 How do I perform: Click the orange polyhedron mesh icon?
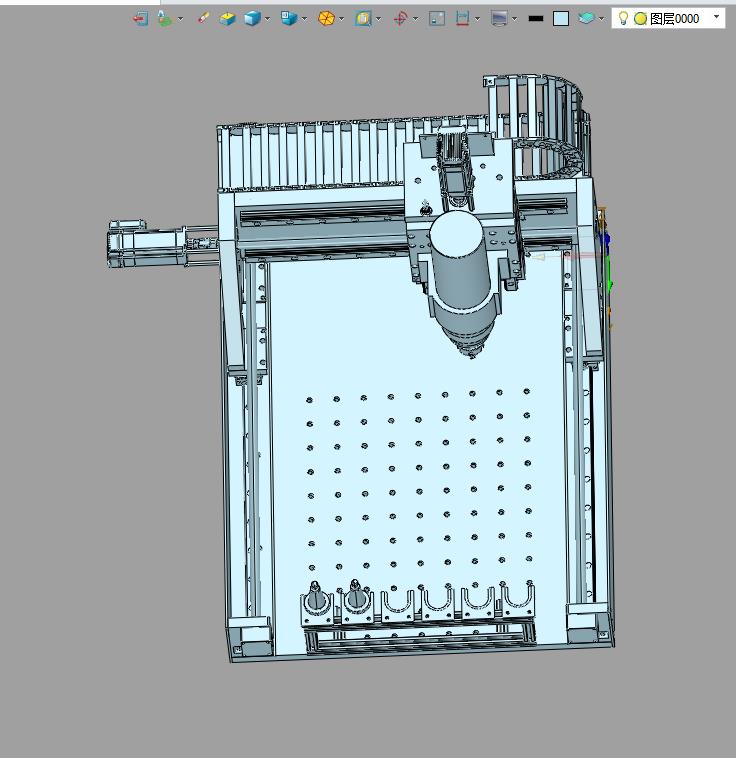[326, 18]
